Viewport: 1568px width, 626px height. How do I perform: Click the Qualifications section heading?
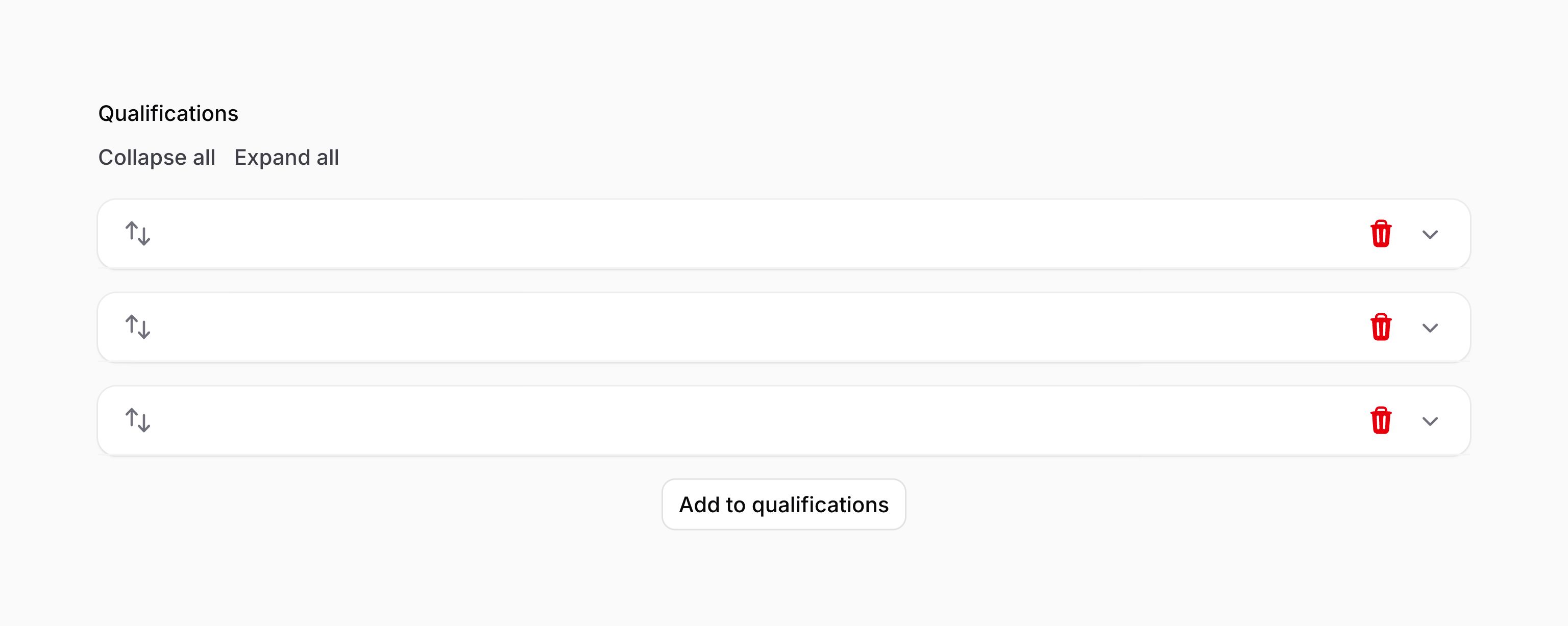168,114
